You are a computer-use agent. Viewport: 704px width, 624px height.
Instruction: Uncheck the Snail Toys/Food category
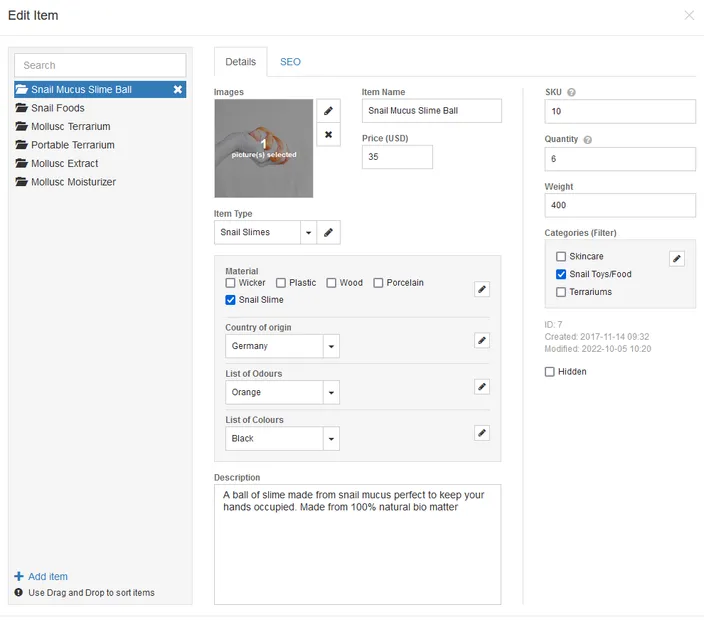click(561, 274)
